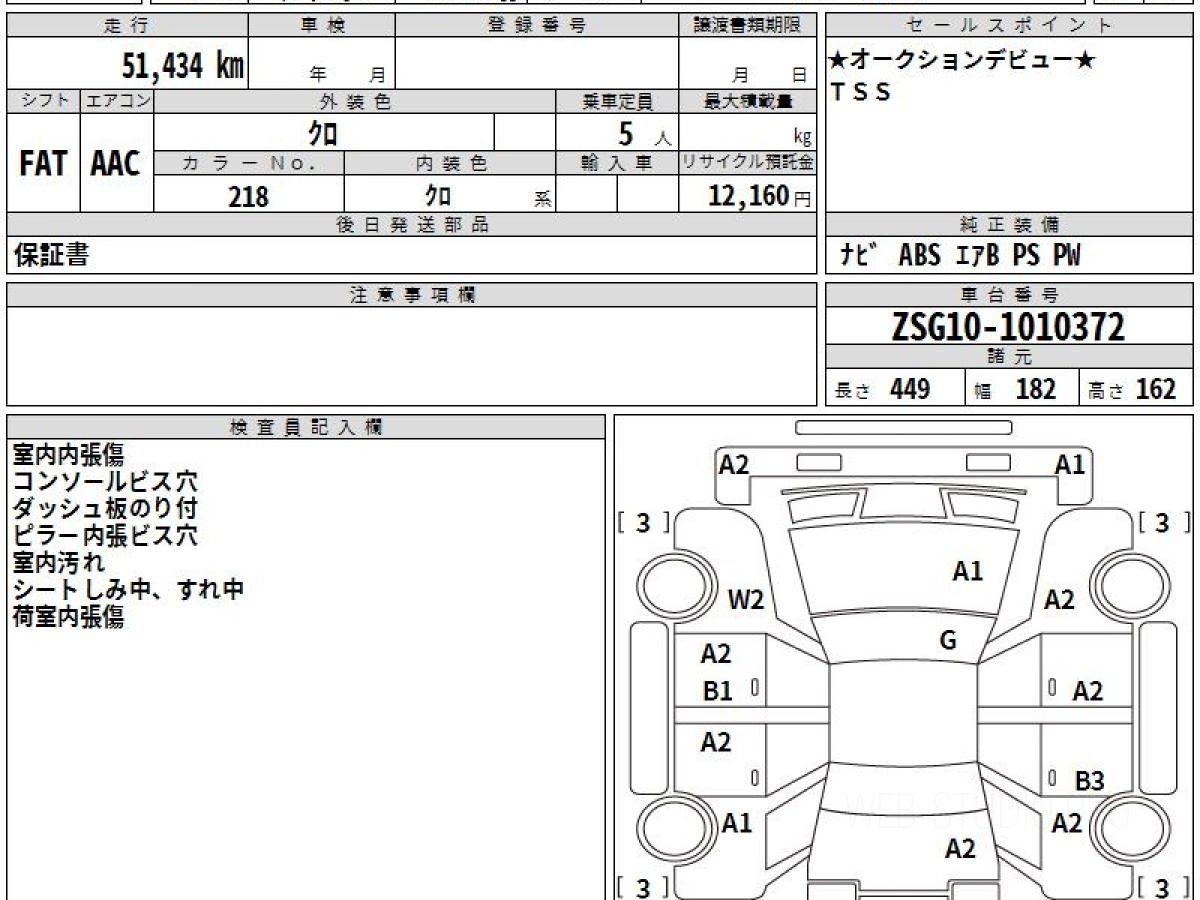Click the 諸元 header
Screen dimensions: 1200x900
1009,357
